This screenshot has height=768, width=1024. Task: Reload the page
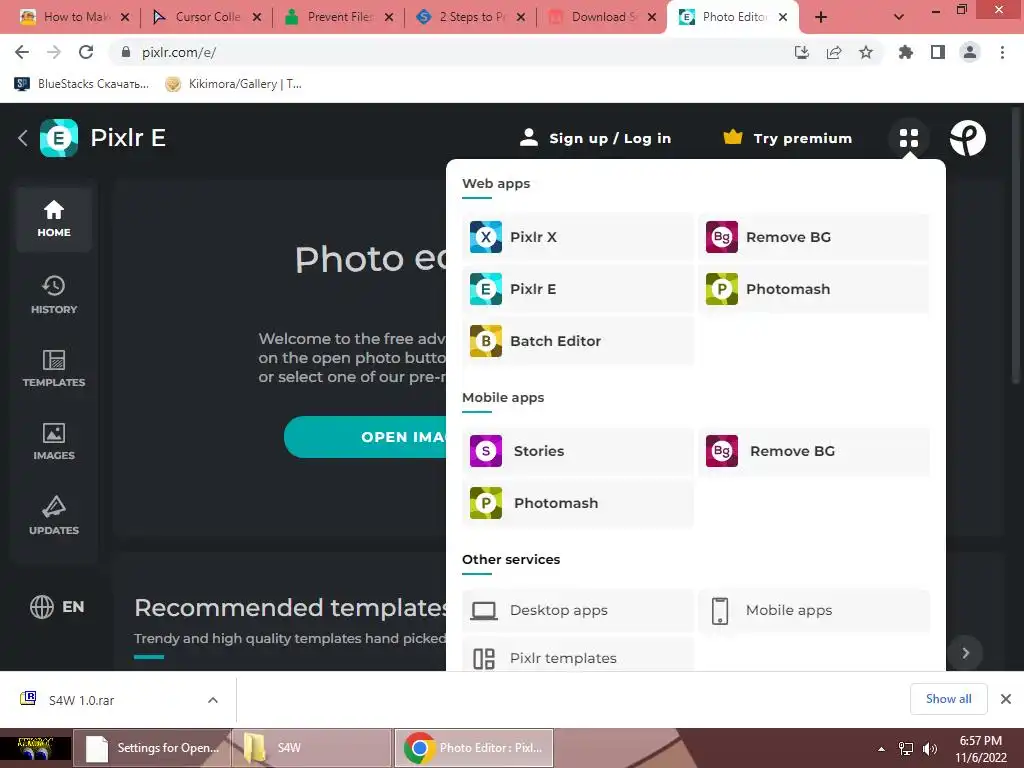tap(86, 52)
